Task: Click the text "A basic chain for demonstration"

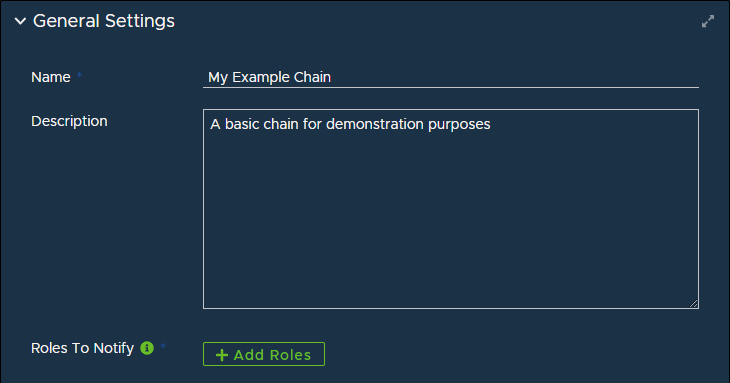Action: (x=317, y=124)
